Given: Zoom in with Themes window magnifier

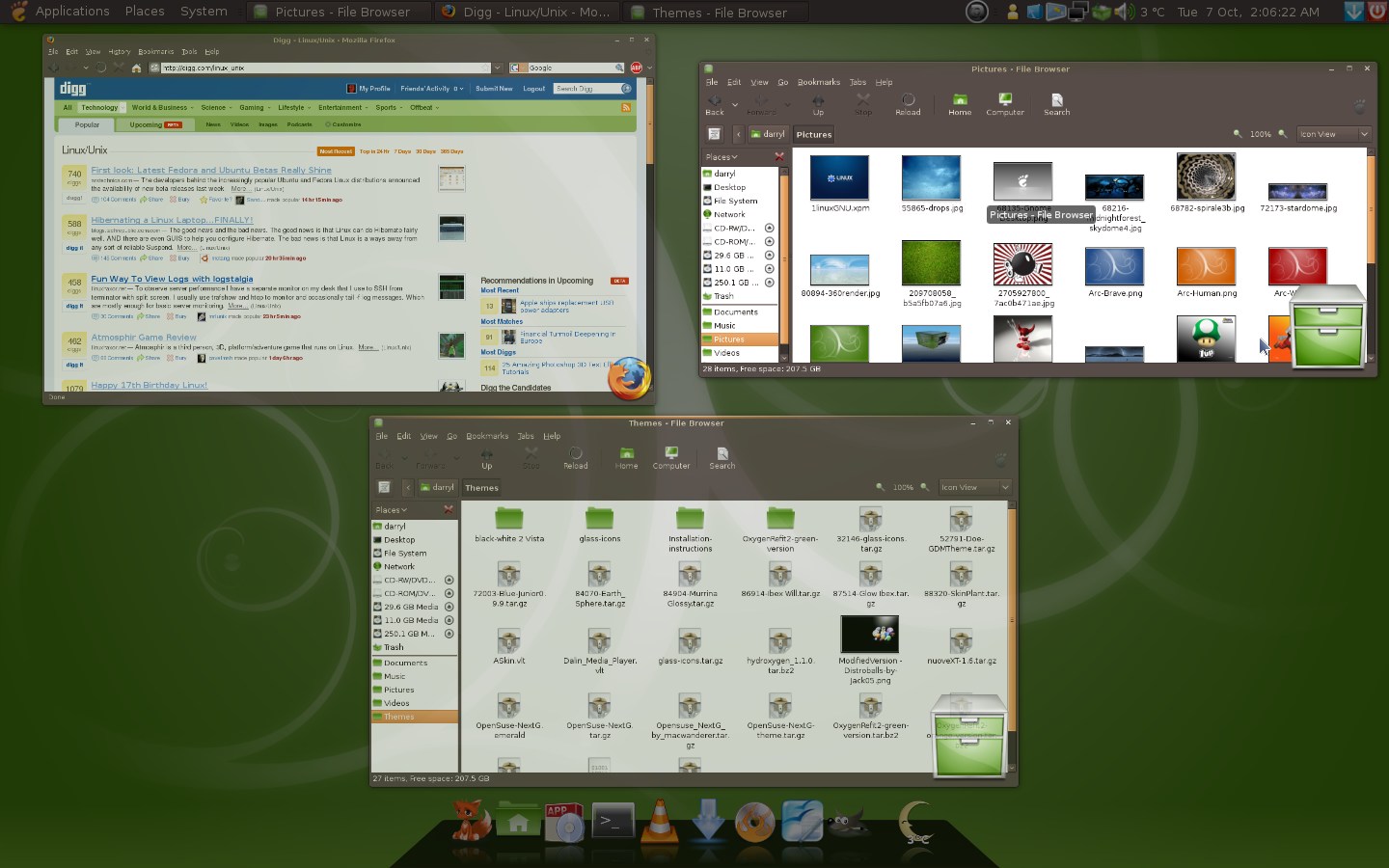Looking at the screenshot, I should click(x=924, y=487).
